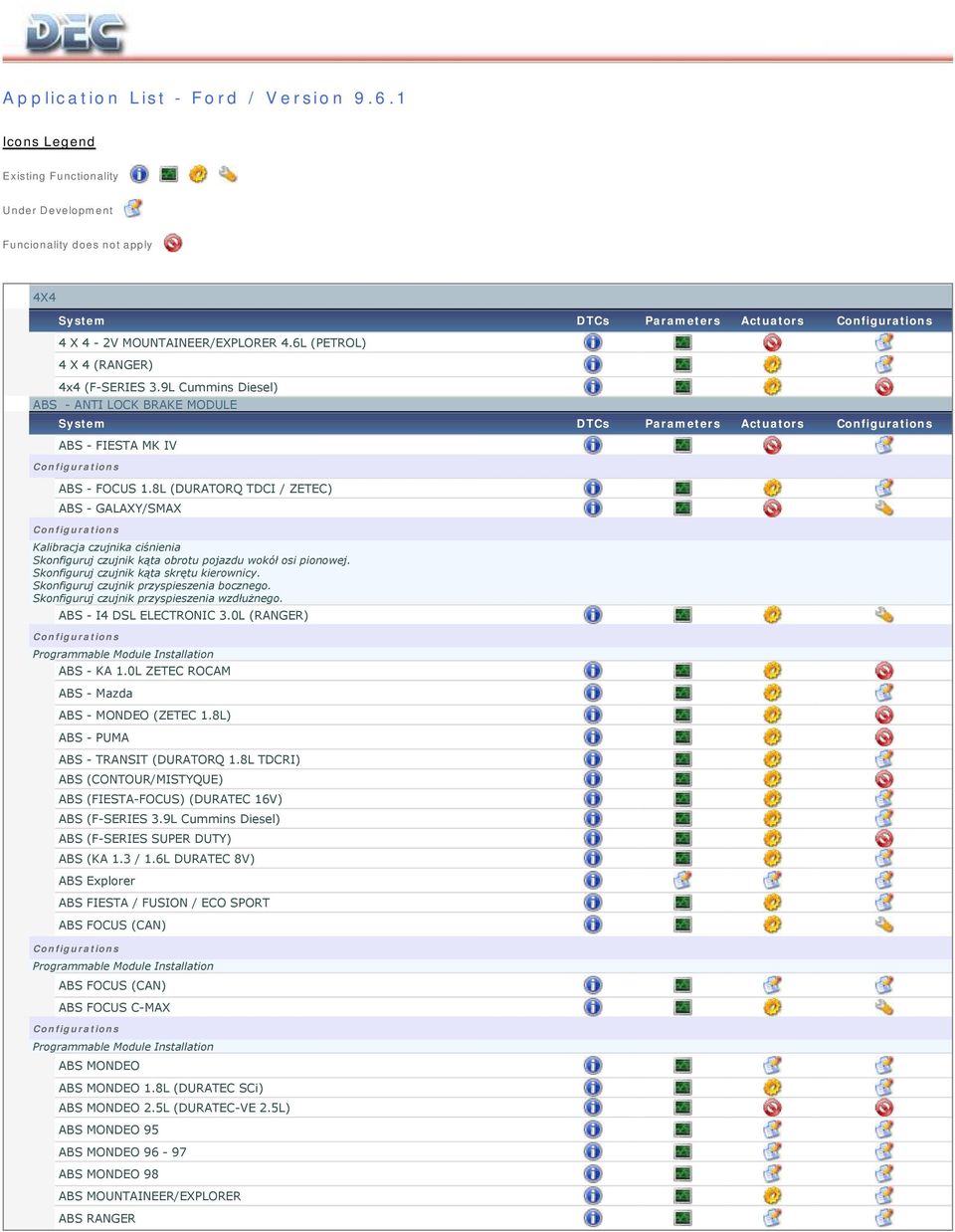Click Parameters icon for ABS - Mazda
955x1232 pixels.
(x=682, y=693)
